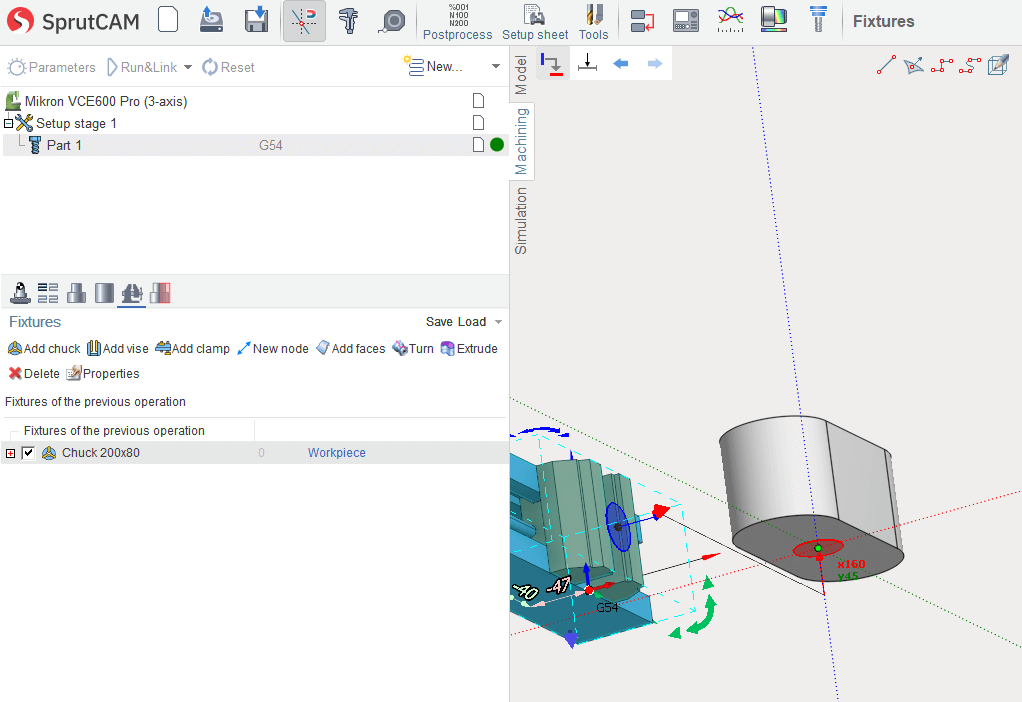This screenshot has width=1022, height=702.
Task: Click the isometric view cube icon
Action: [997, 66]
